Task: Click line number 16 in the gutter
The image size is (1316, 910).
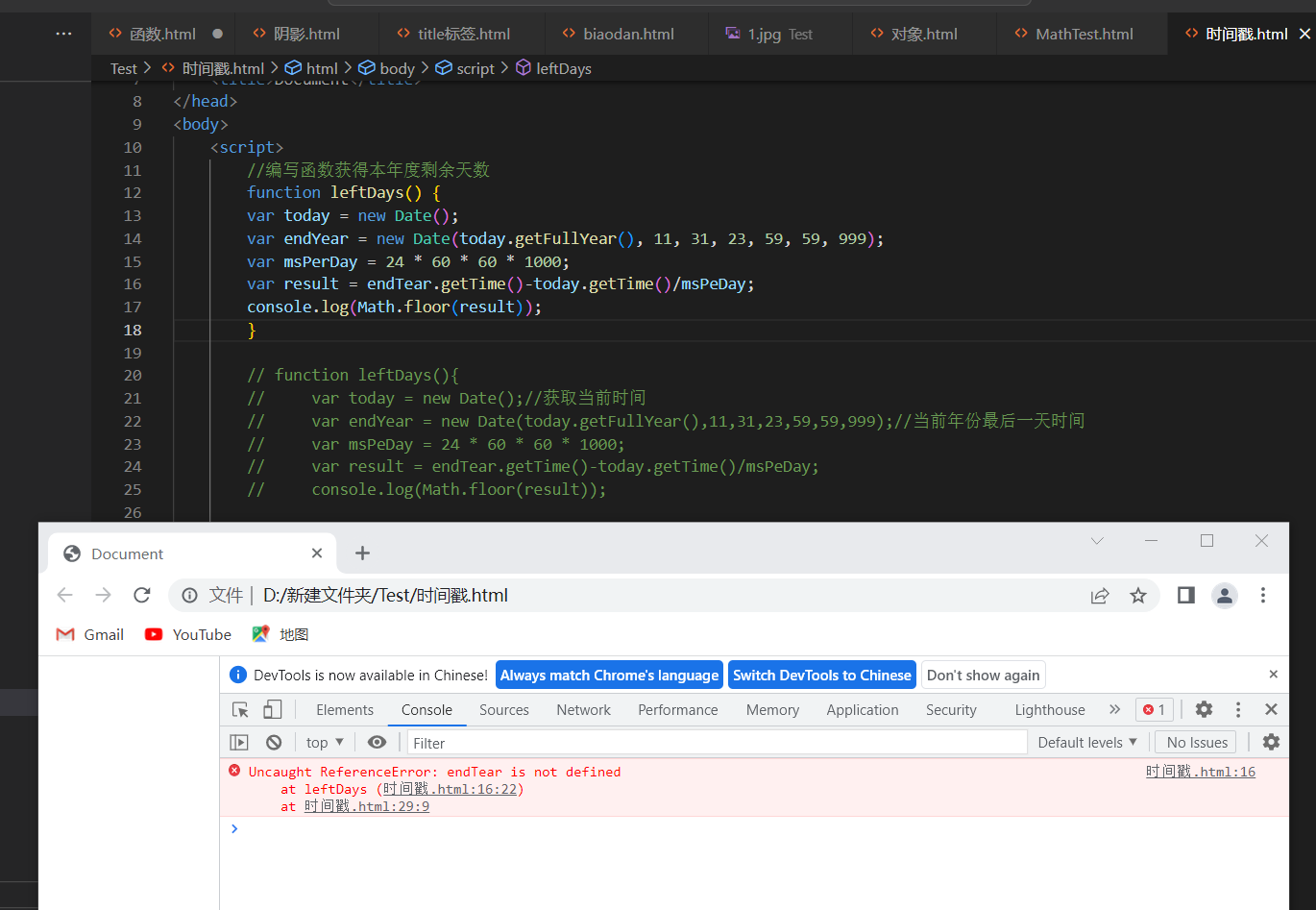Action: click(133, 284)
